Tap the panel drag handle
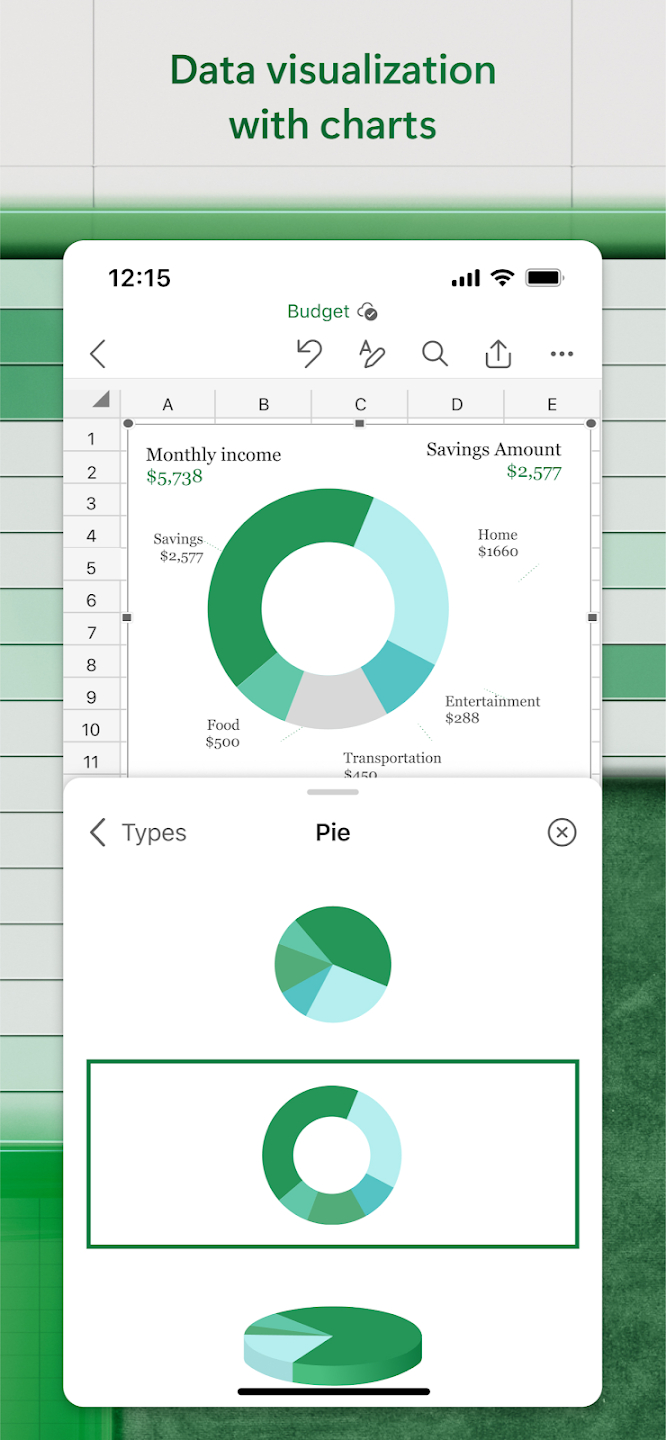 [x=332, y=792]
